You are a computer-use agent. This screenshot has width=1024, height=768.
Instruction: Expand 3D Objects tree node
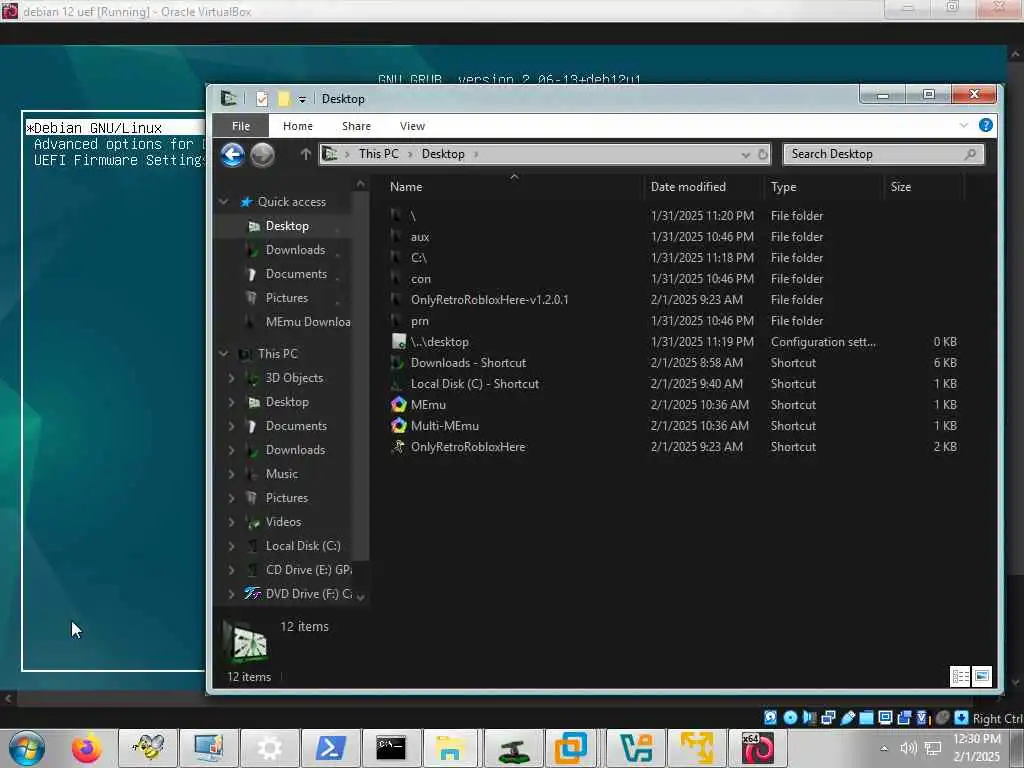coord(231,377)
